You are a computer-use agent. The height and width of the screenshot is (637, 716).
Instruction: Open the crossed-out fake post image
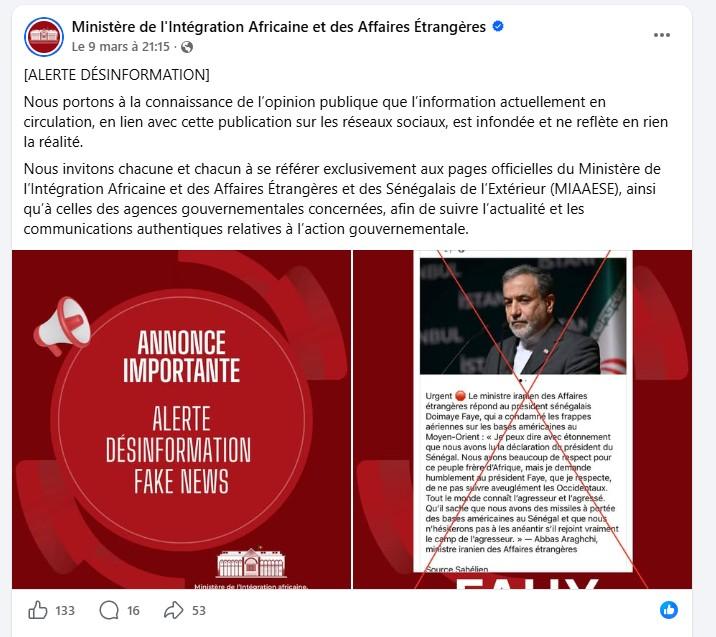tap(523, 419)
